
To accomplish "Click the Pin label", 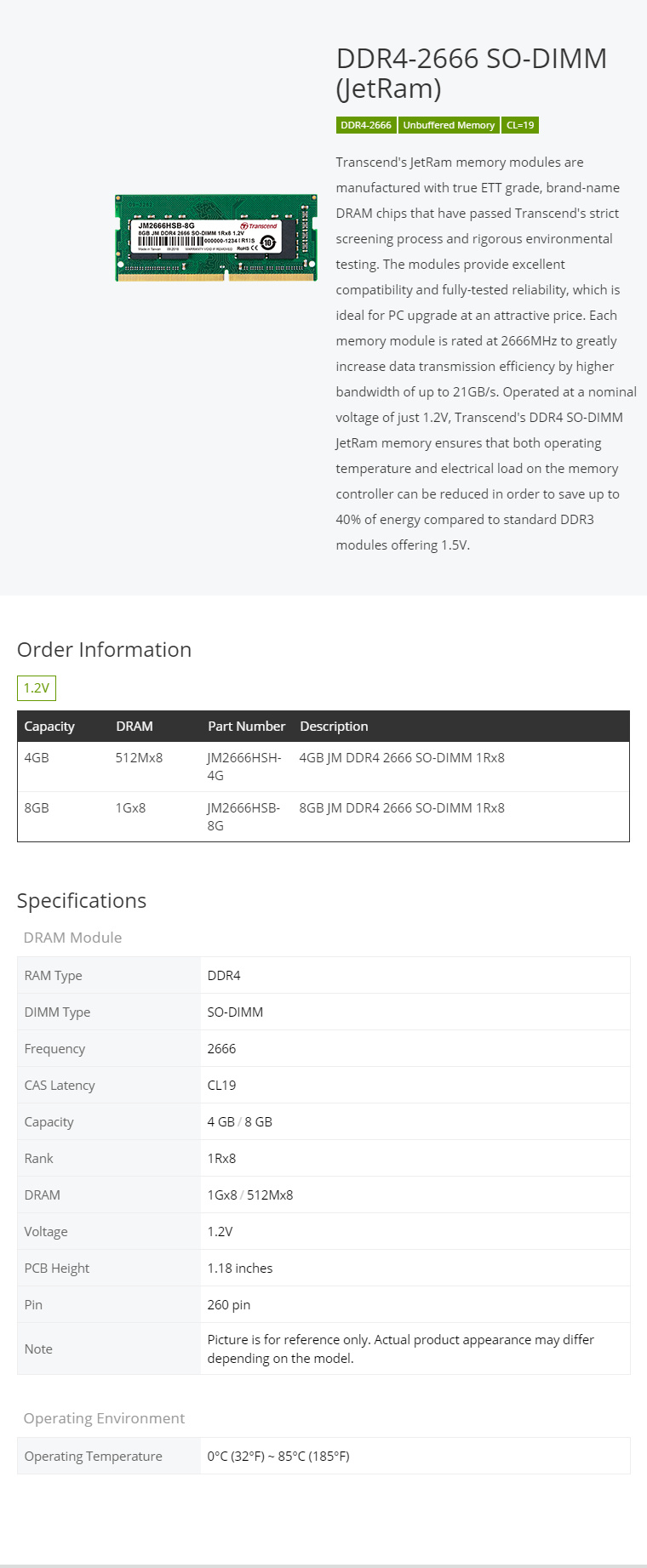I will [x=33, y=1305].
